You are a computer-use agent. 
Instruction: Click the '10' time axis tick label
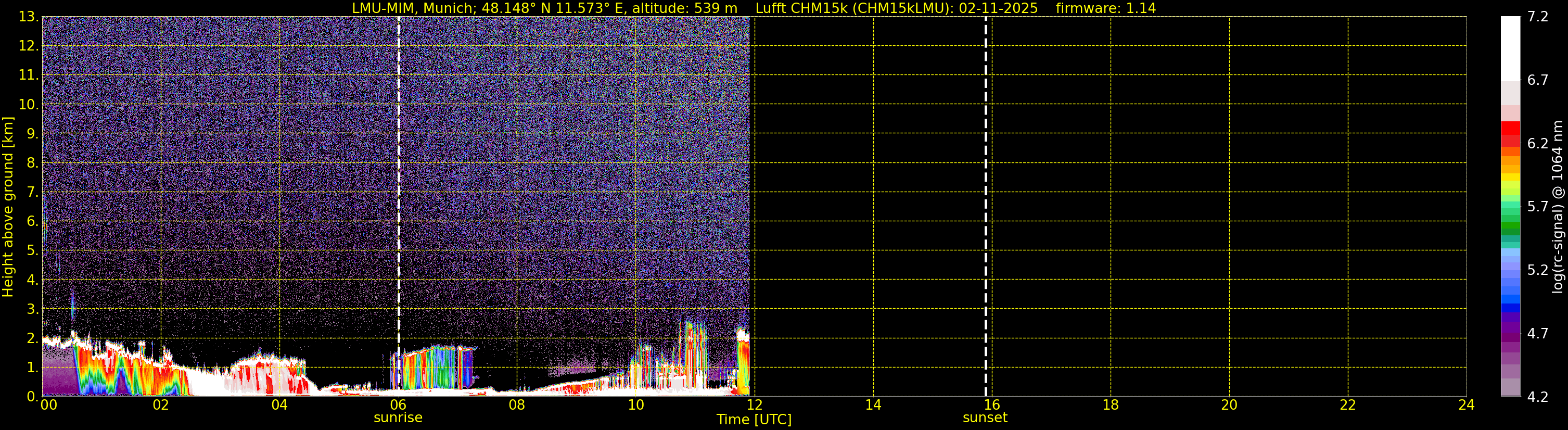(x=635, y=406)
